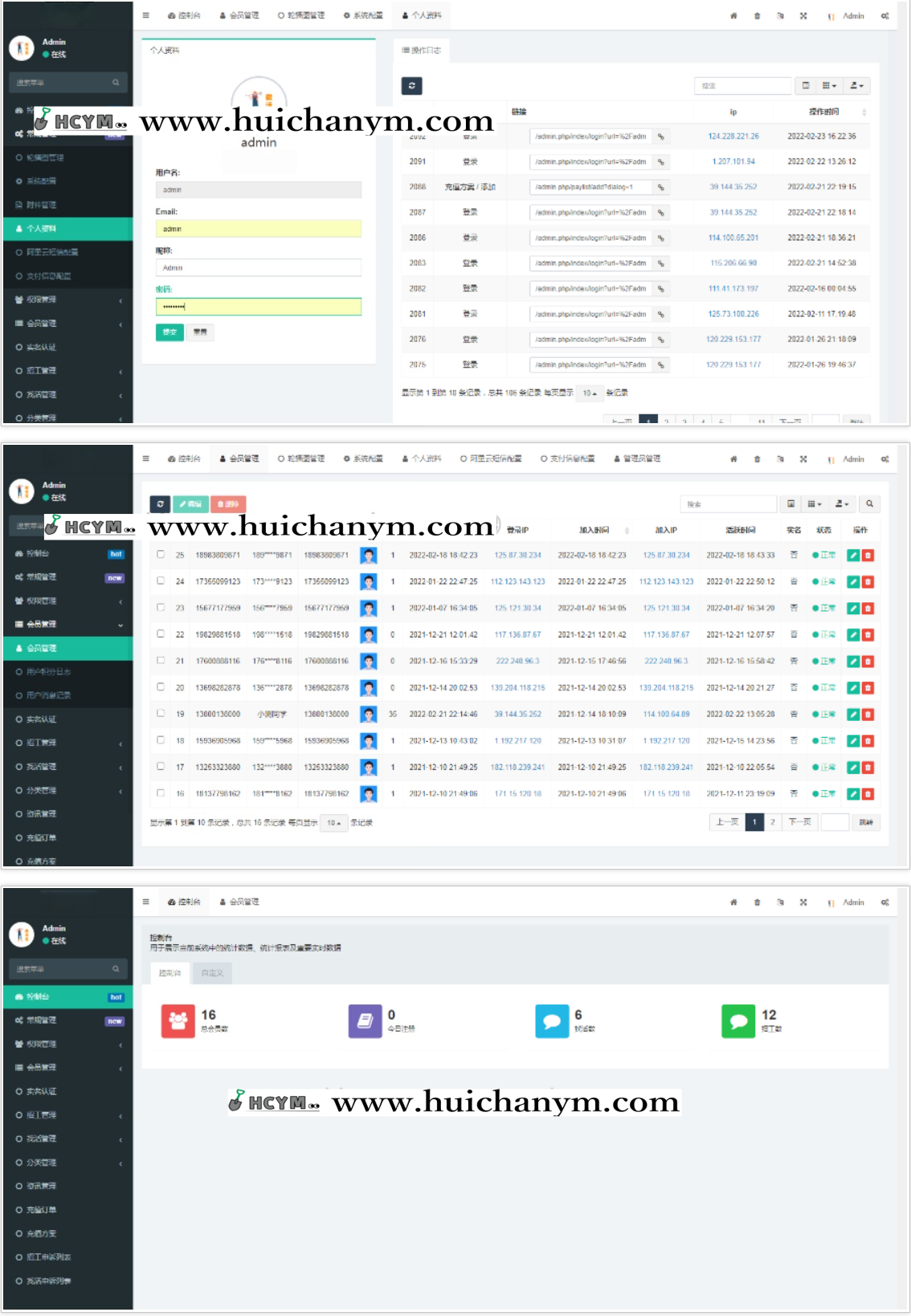Click IP link 124.228.221.26 in operation log
The image size is (911, 1316).
[x=733, y=136]
